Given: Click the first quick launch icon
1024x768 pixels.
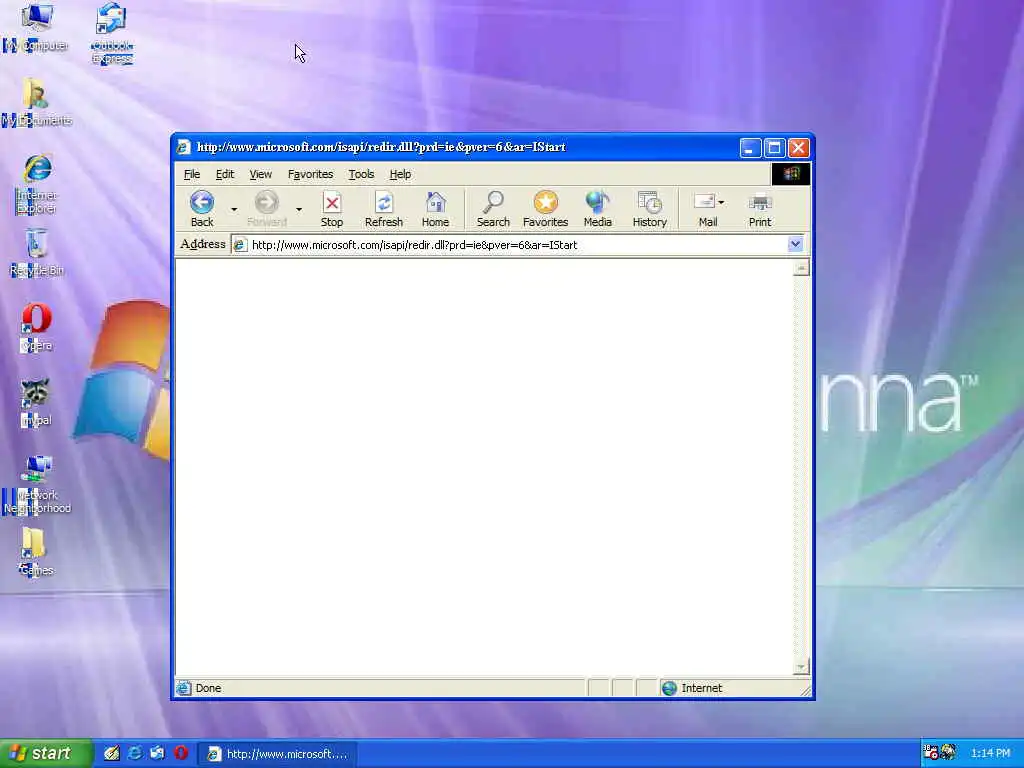Looking at the screenshot, I should click(x=112, y=753).
